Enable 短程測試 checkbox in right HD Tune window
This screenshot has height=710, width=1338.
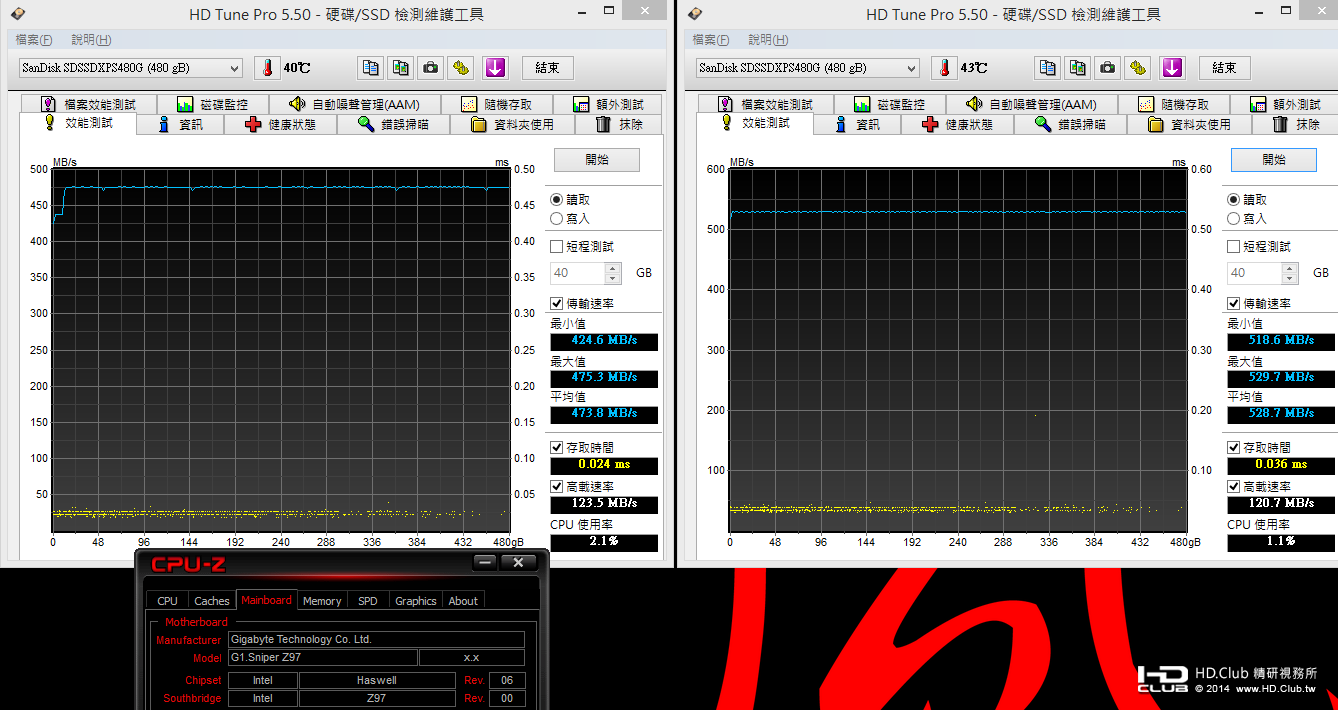1234,246
